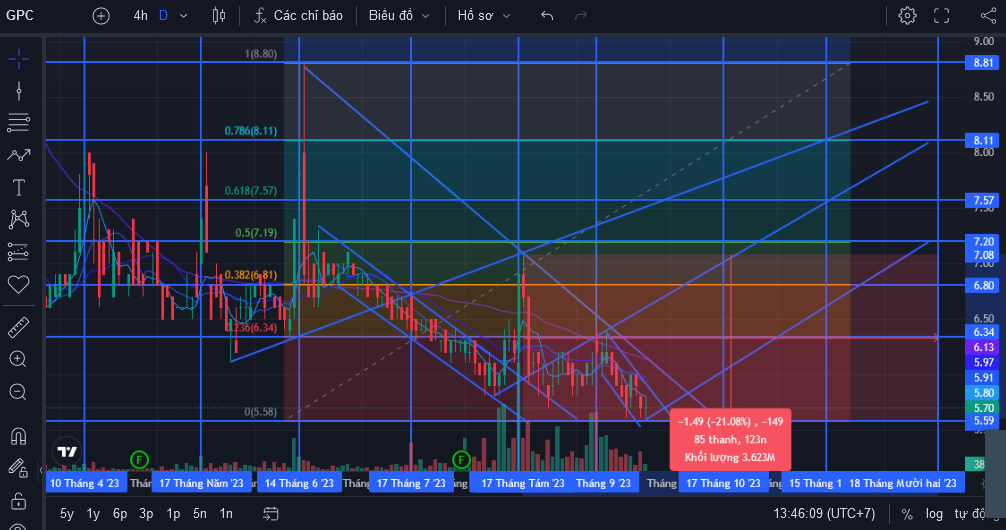The height and width of the screenshot is (530, 1006).
Task: Expand the time interval dropdown arrow
Action: tap(183, 15)
